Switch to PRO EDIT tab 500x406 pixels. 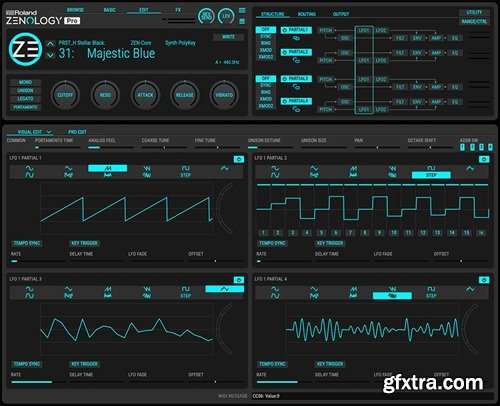click(77, 132)
